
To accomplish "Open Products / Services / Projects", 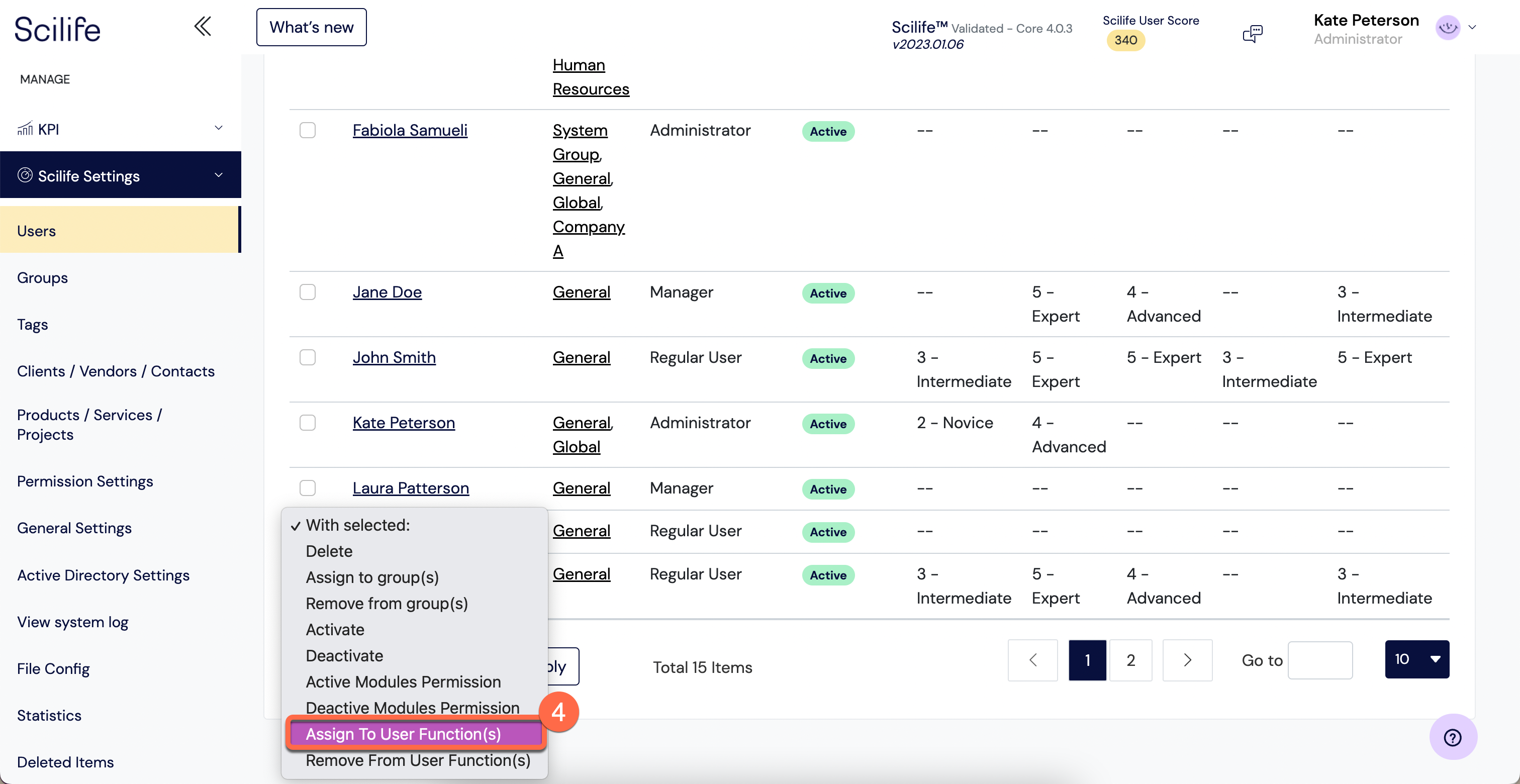I will click(89, 425).
